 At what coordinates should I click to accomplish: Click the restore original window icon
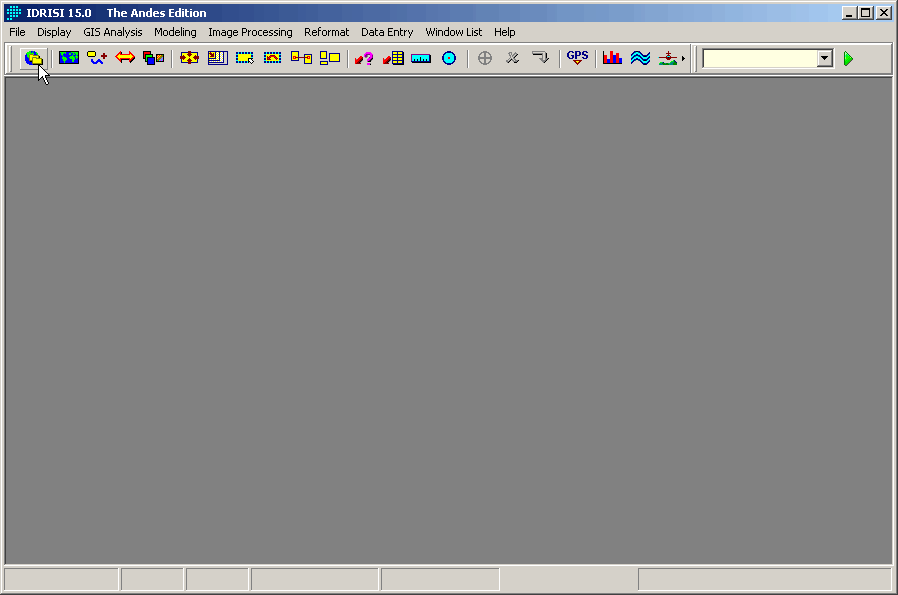[x=273, y=58]
